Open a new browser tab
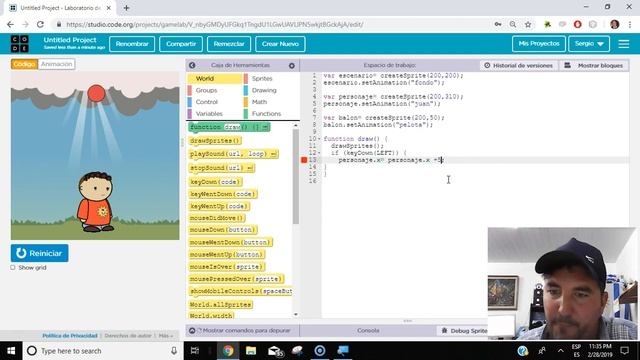This screenshot has height=360, width=640. click(x=126, y=8)
